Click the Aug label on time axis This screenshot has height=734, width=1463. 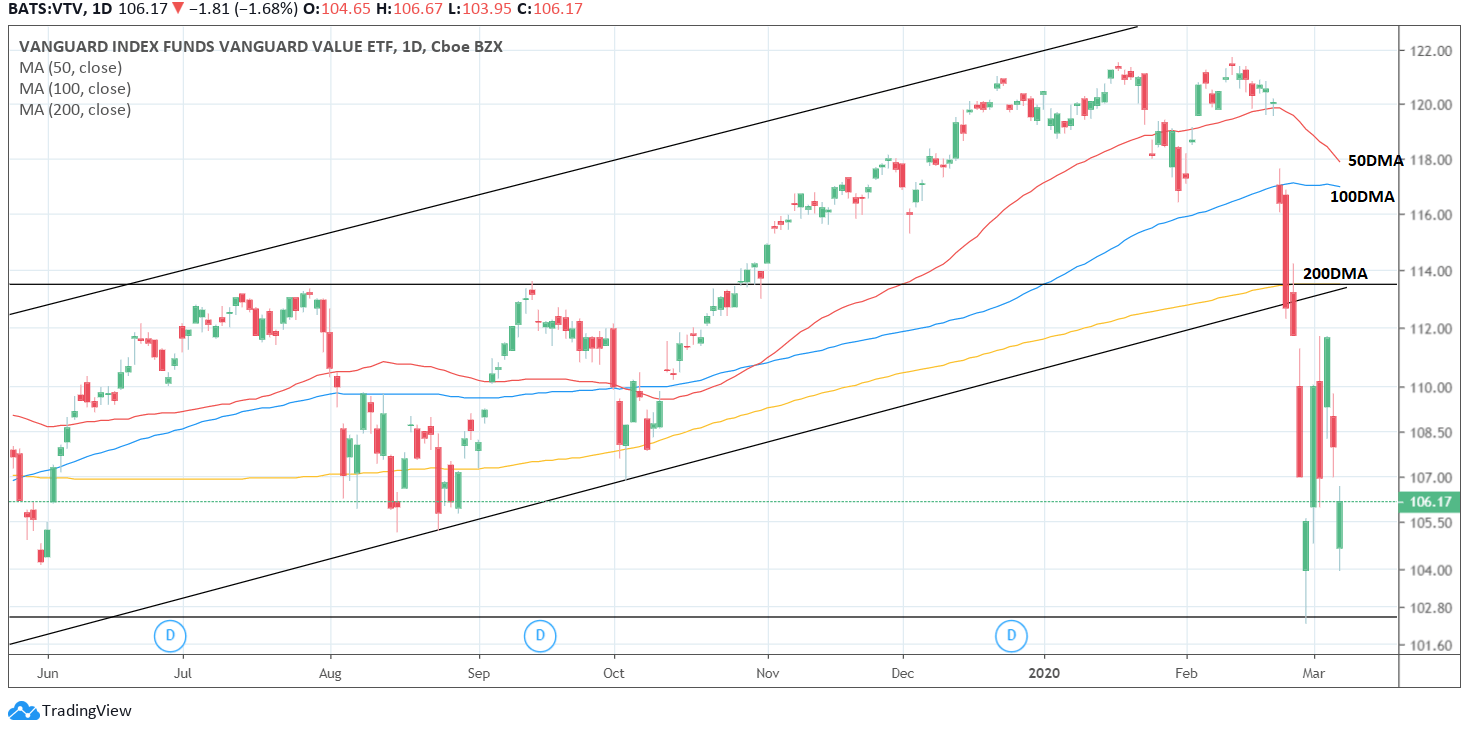click(x=329, y=674)
